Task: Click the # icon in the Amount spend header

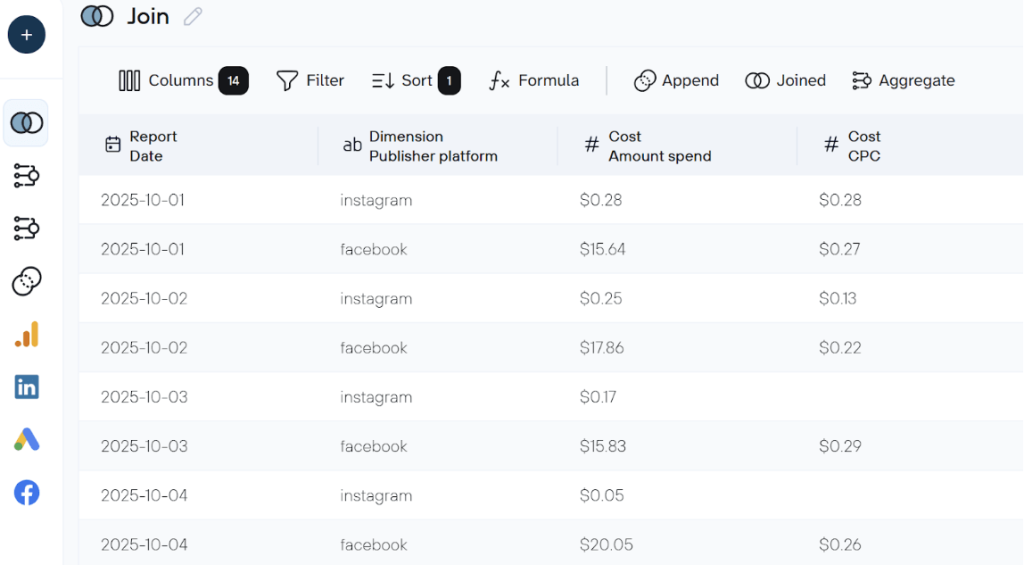Action: pyautogui.click(x=592, y=144)
